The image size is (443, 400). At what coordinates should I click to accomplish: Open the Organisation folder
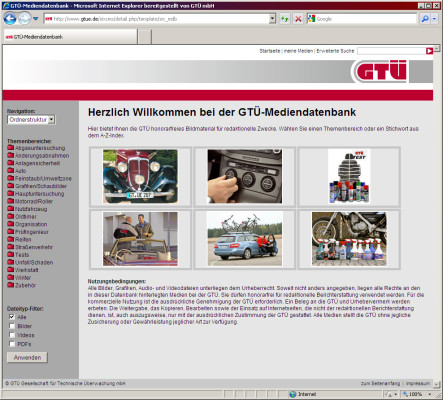click(x=27, y=224)
